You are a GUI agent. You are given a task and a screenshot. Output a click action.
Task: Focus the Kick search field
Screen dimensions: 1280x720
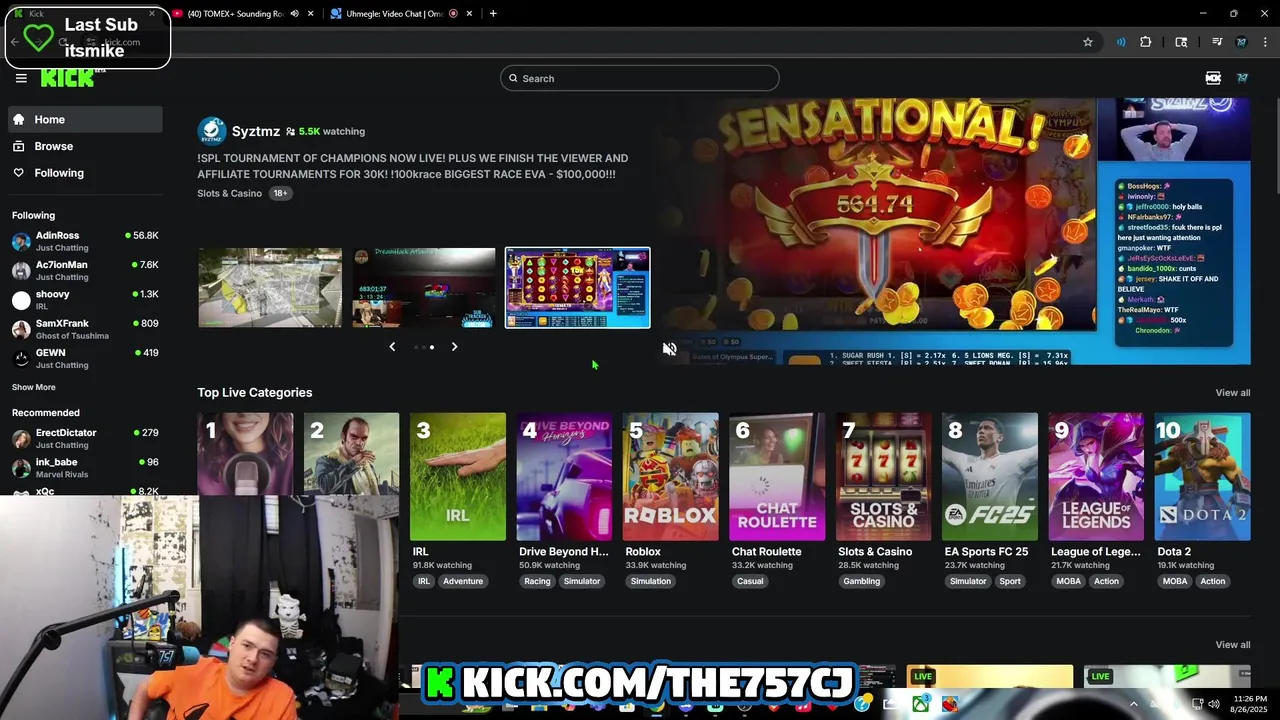tap(640, 78)
